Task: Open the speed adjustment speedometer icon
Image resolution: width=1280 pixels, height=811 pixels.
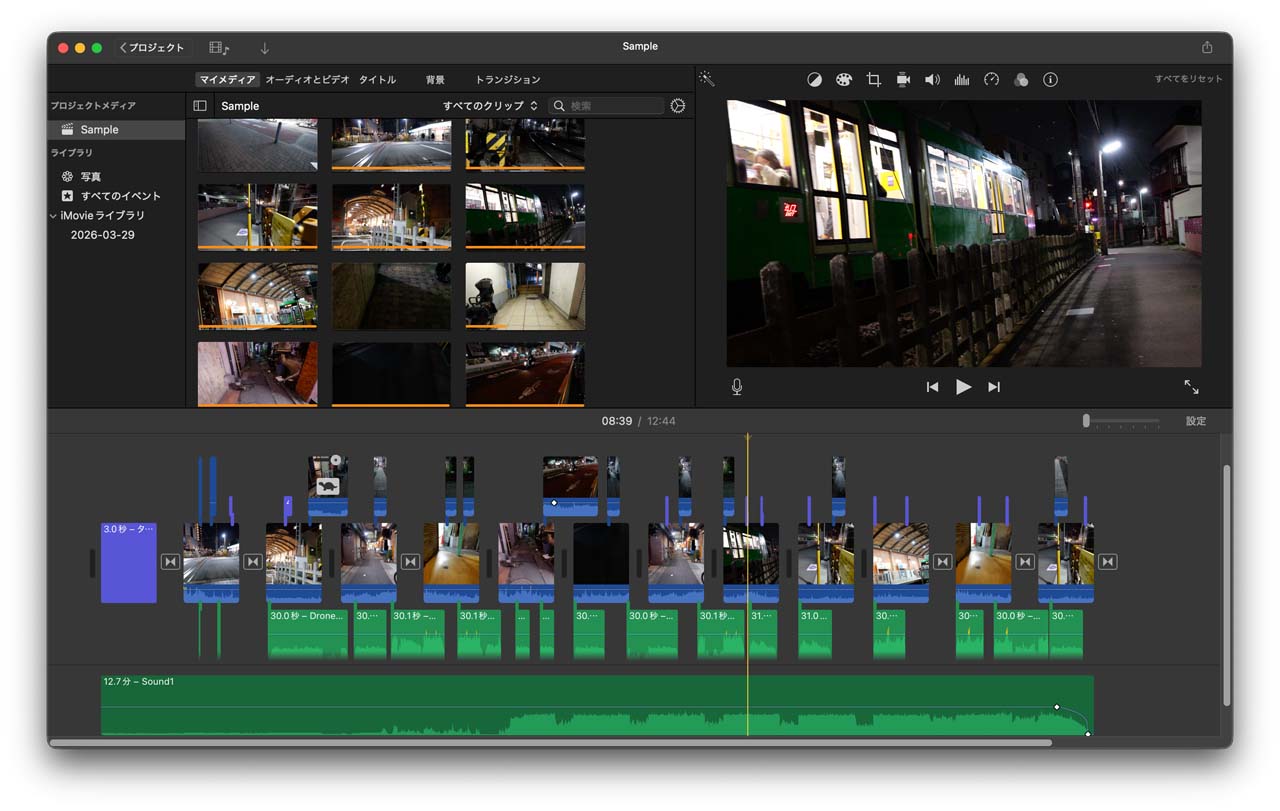Action: pyautogui.click(x=991, y=80)
